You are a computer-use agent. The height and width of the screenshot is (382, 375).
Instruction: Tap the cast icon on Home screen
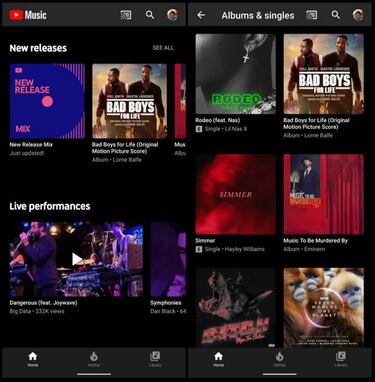(126, 15)
